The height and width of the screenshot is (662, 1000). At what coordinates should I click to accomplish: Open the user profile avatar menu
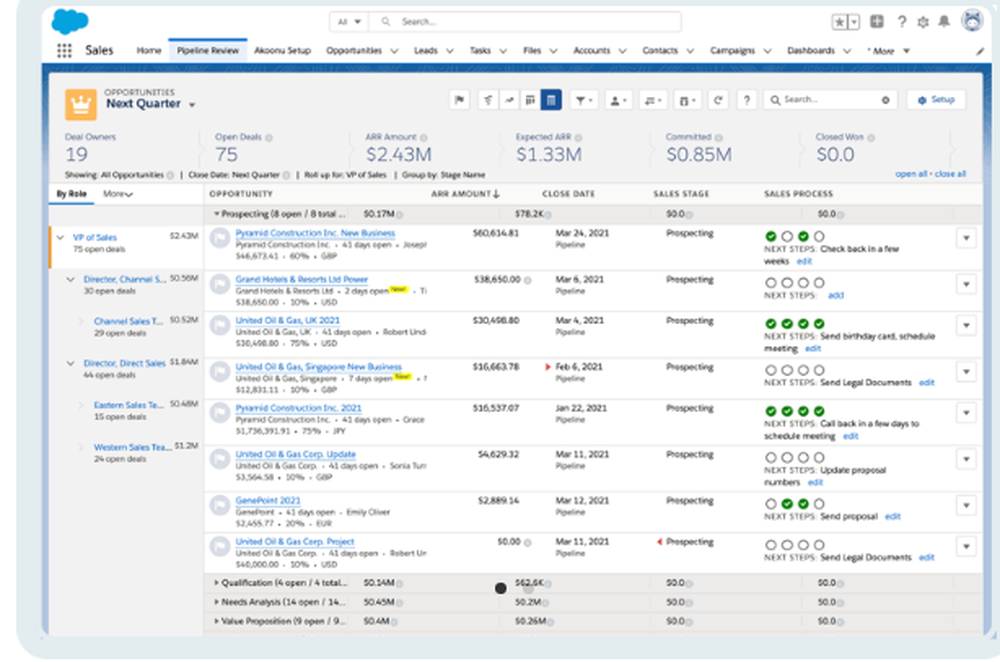(972, 21)
